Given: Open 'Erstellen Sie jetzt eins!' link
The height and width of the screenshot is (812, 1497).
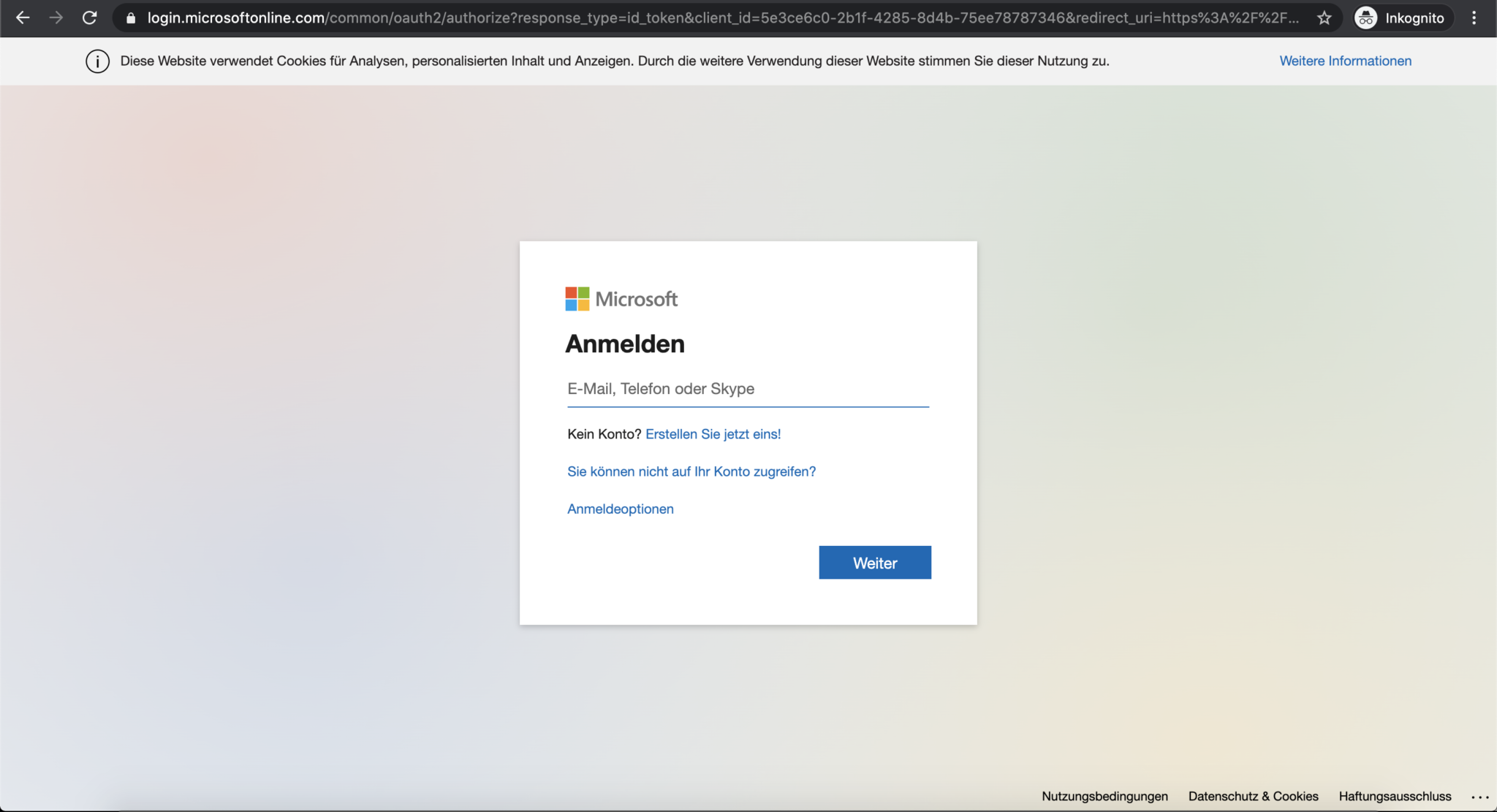Looking at the screenshot, I should tap(713, 434).
